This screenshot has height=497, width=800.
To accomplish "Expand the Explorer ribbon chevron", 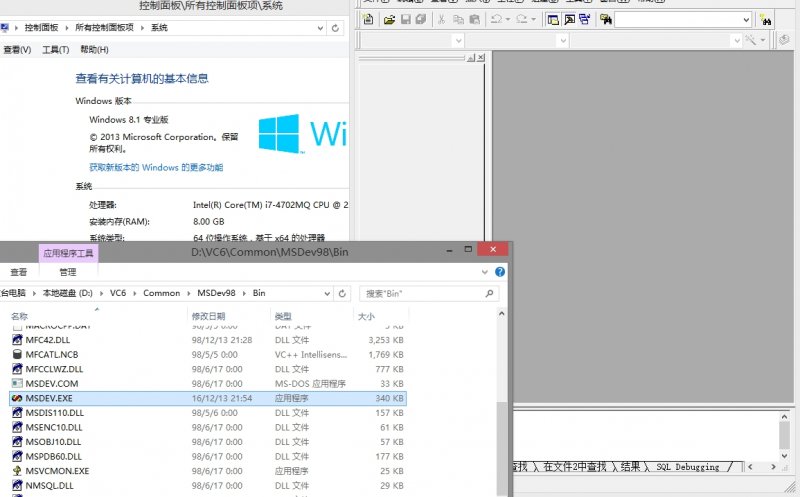I will [x=485, y=272].
